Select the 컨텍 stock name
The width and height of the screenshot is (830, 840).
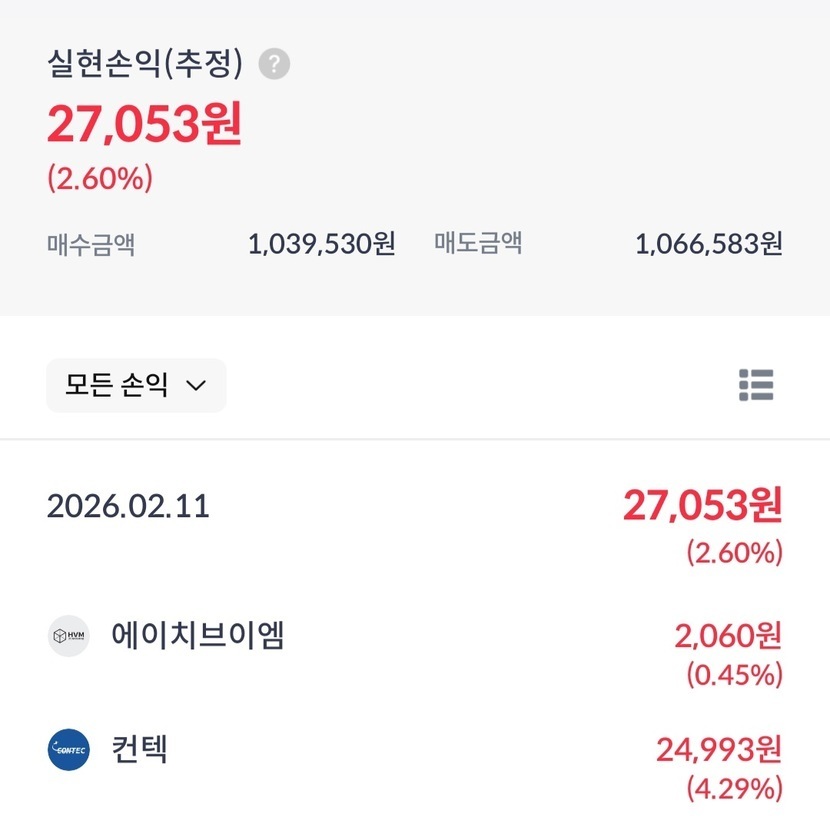(140, 749)
